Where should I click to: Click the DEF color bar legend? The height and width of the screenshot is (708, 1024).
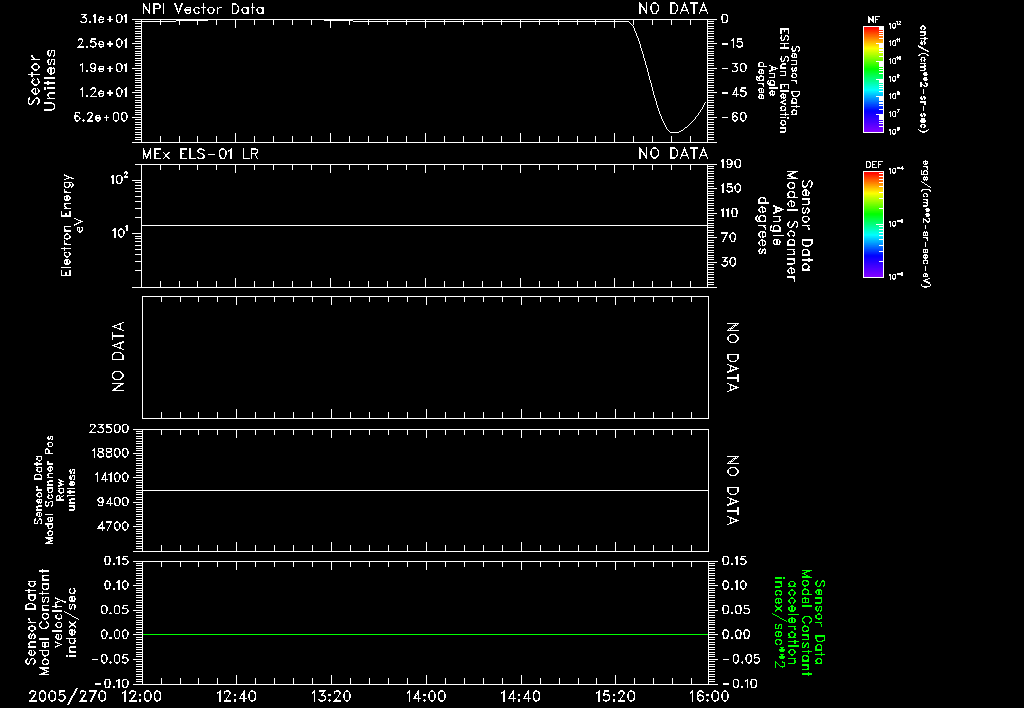[x=873, y=224]
